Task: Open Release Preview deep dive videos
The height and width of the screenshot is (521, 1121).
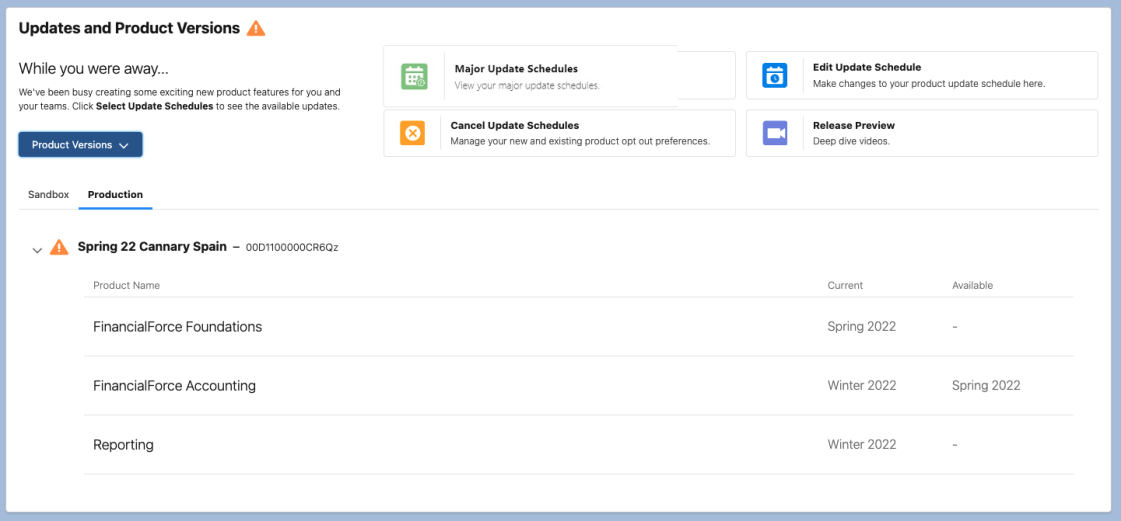Action: point(853,126)
